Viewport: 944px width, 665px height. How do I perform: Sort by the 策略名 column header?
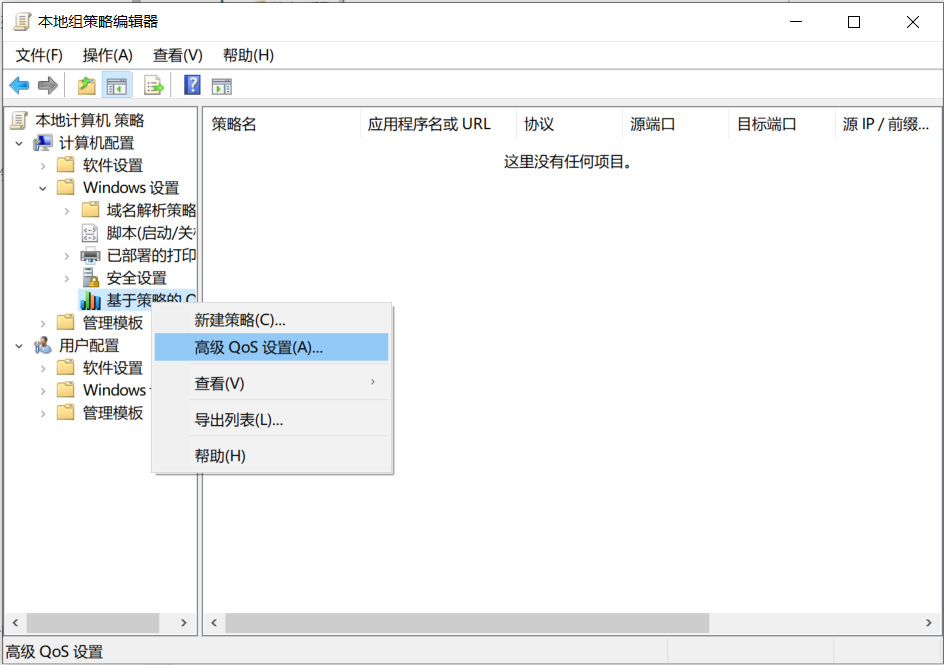pyautogui.click(x=282, y=124)
